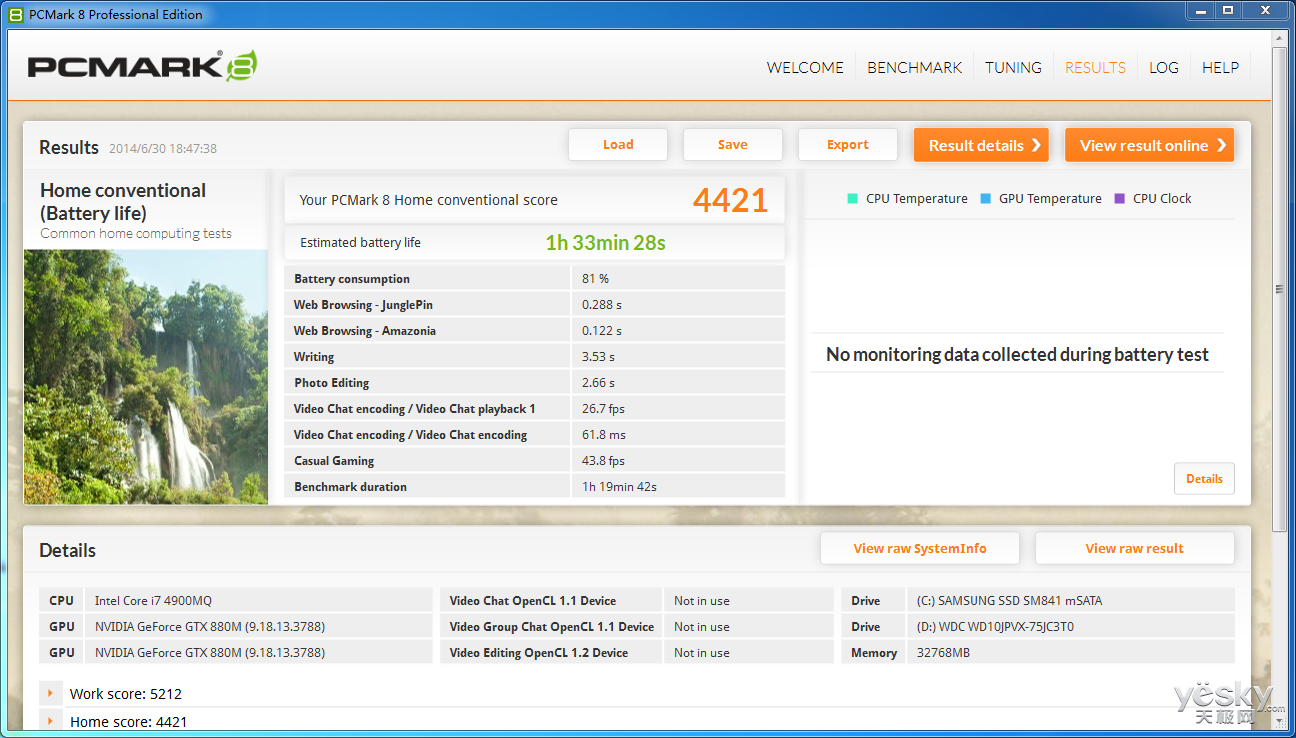Click the Export button
Image resolution: width=1296 pixels, height=738 pixels.
point(848,144)
